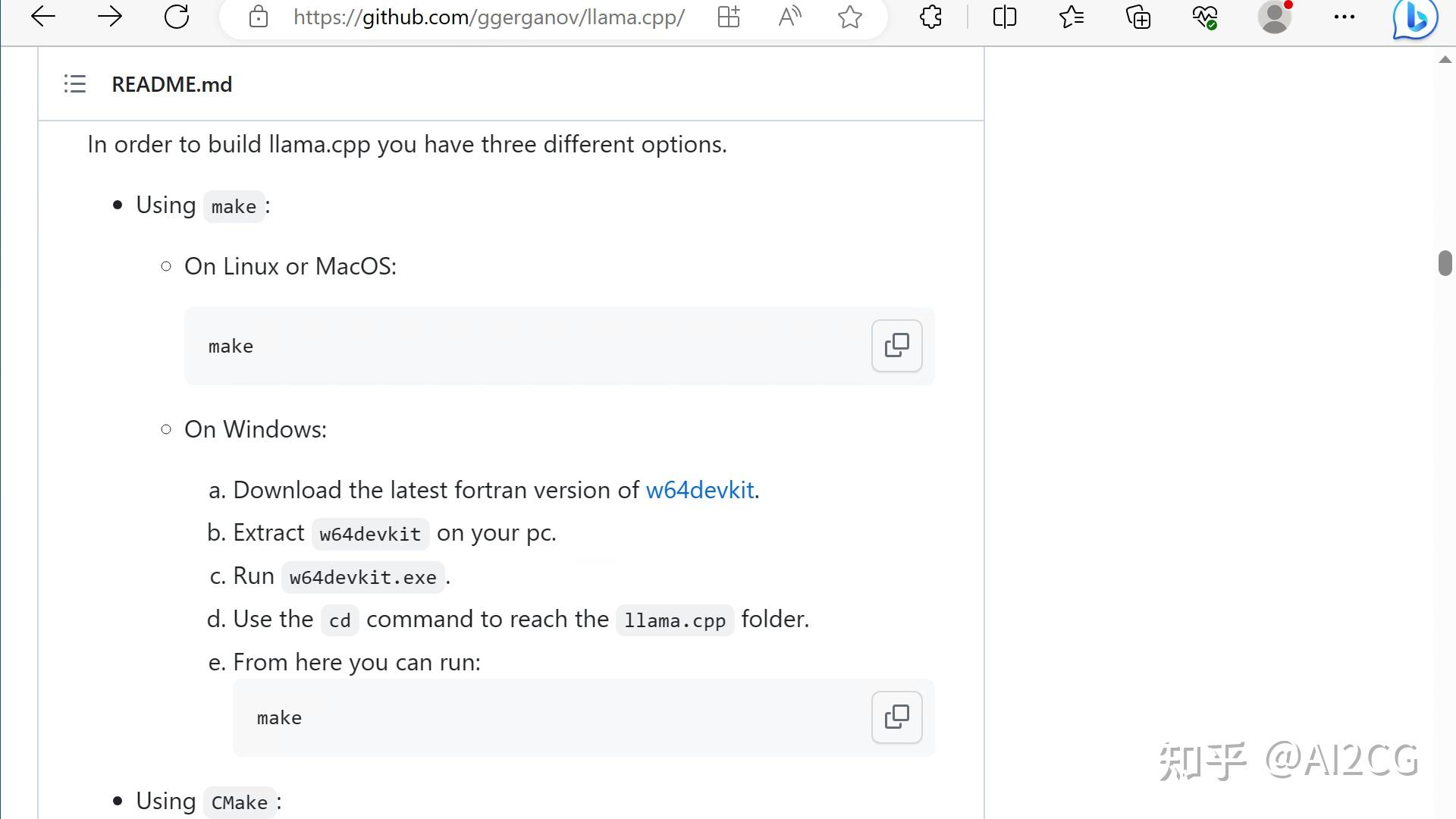
Task: Copy the Linux make command
Action: pyautogui.click(x=896, y=346)
